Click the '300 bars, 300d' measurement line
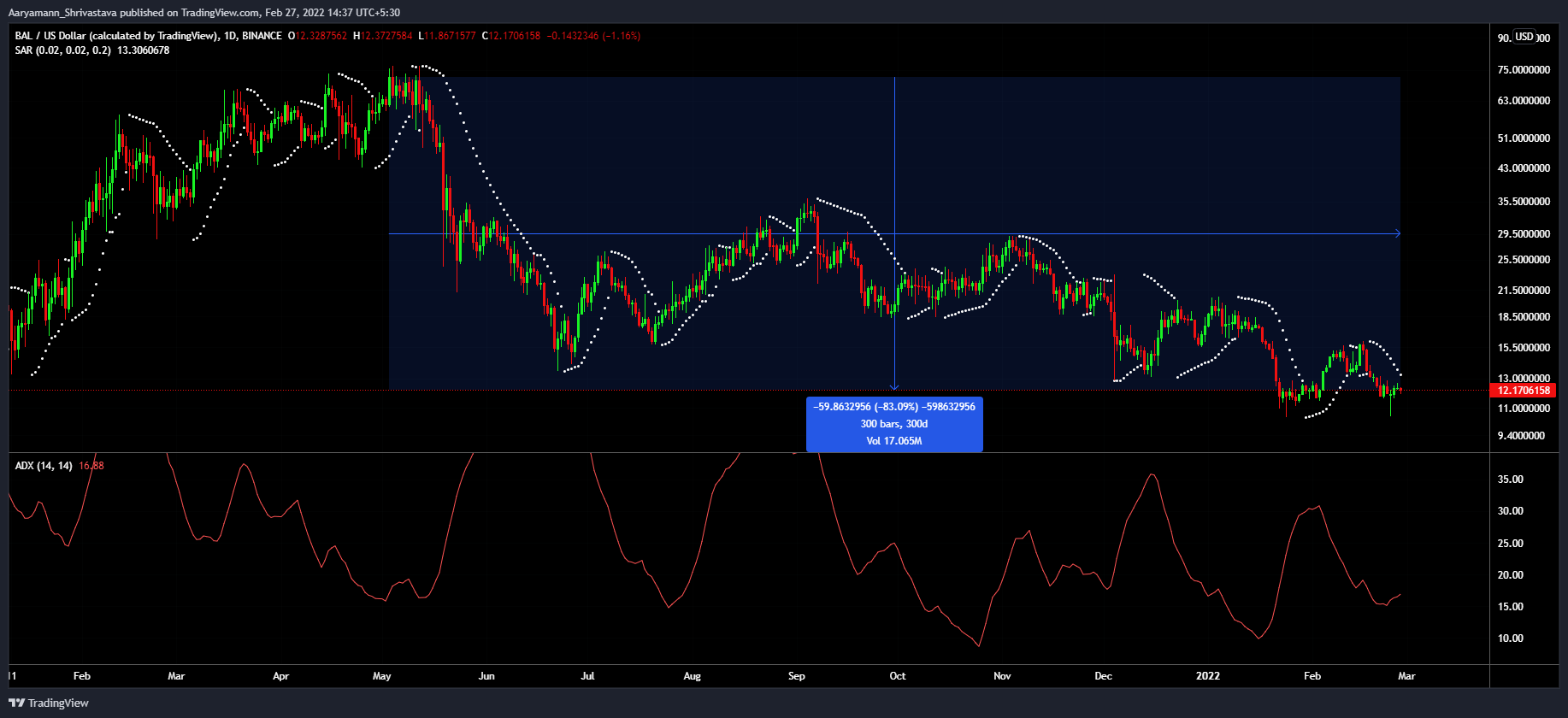This screenshot has width=1568, height=718. 894,424
